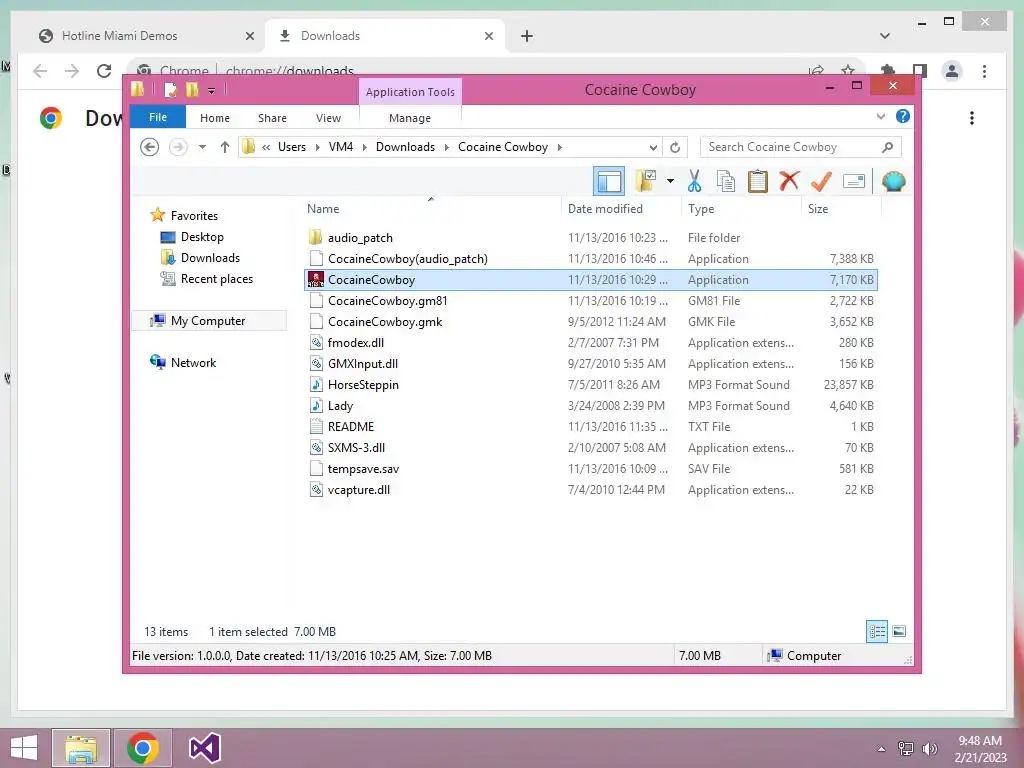Viewport: 1024px width, 768px height.
Task: Click the Downloads breadcrumb in address bar
Action: pos(405,147)
